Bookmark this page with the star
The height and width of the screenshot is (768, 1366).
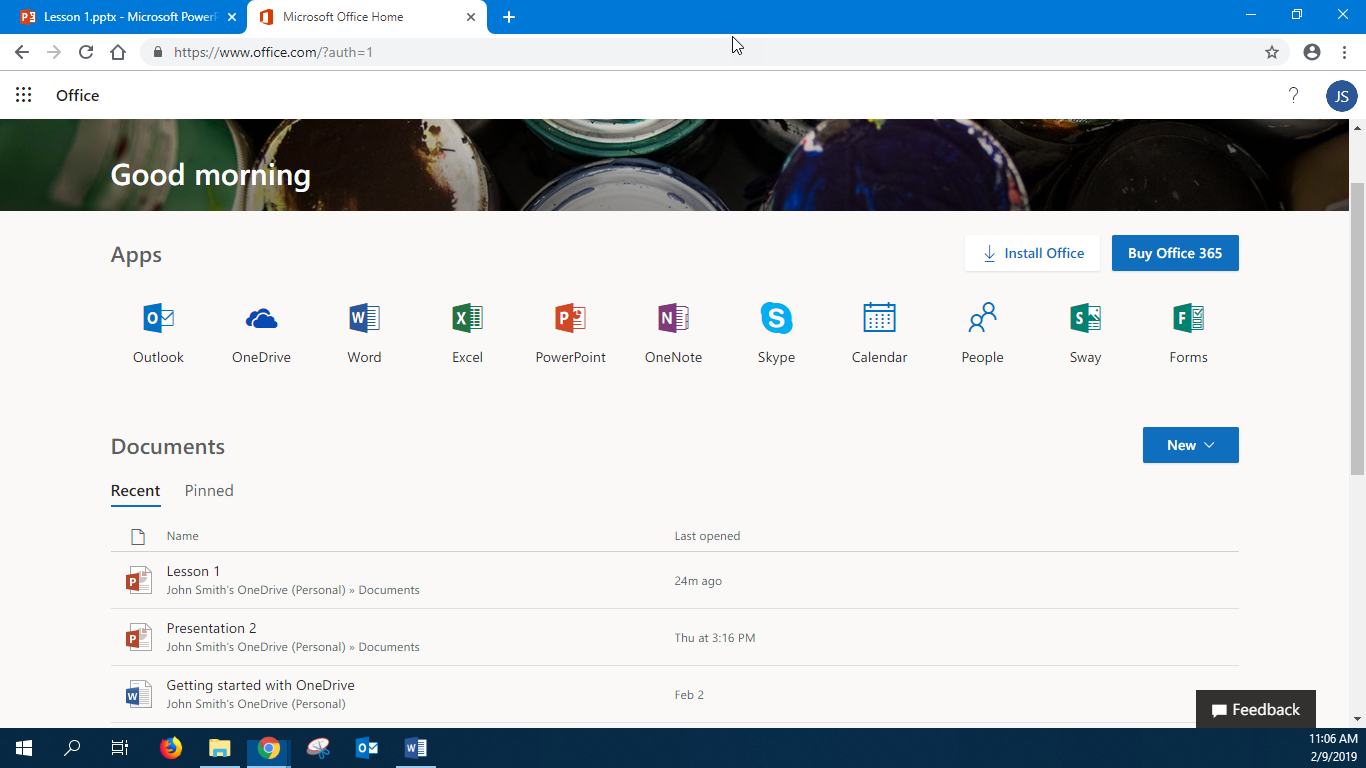(x=1272, y=52)
